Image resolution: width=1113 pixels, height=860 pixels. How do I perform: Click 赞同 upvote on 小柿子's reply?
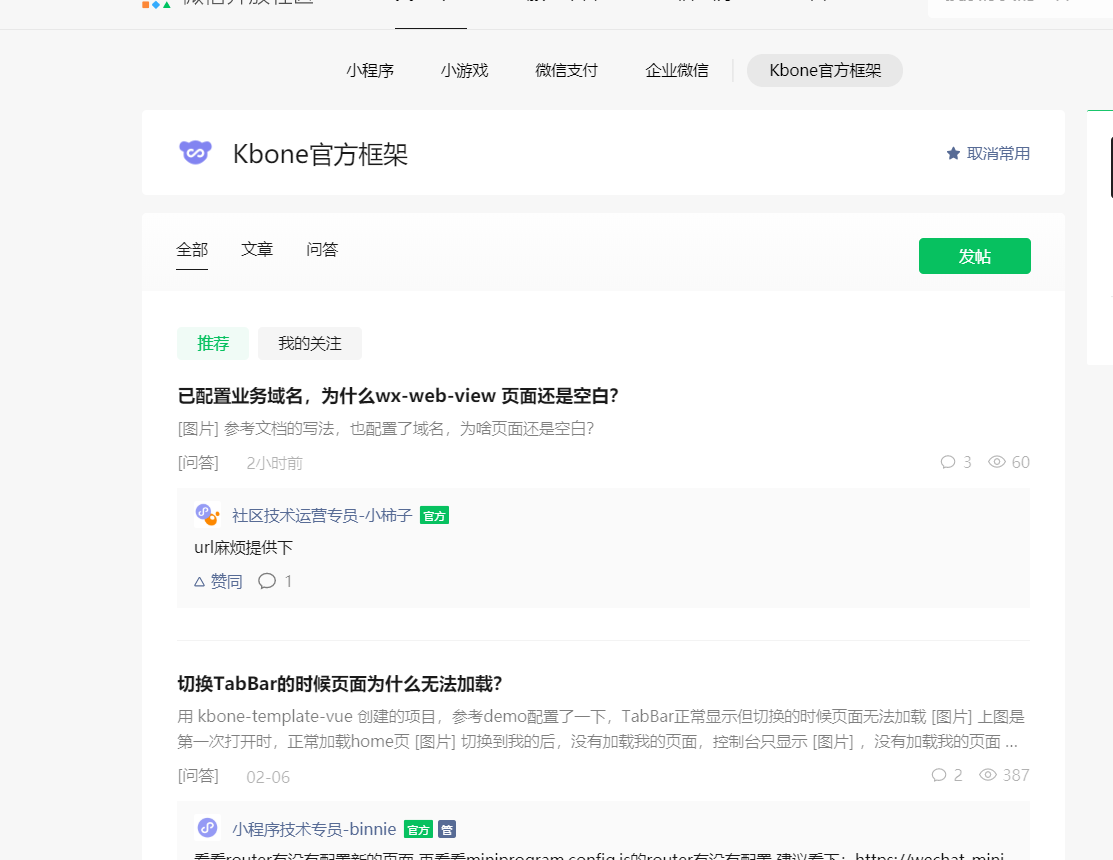[x=219, y=582]
